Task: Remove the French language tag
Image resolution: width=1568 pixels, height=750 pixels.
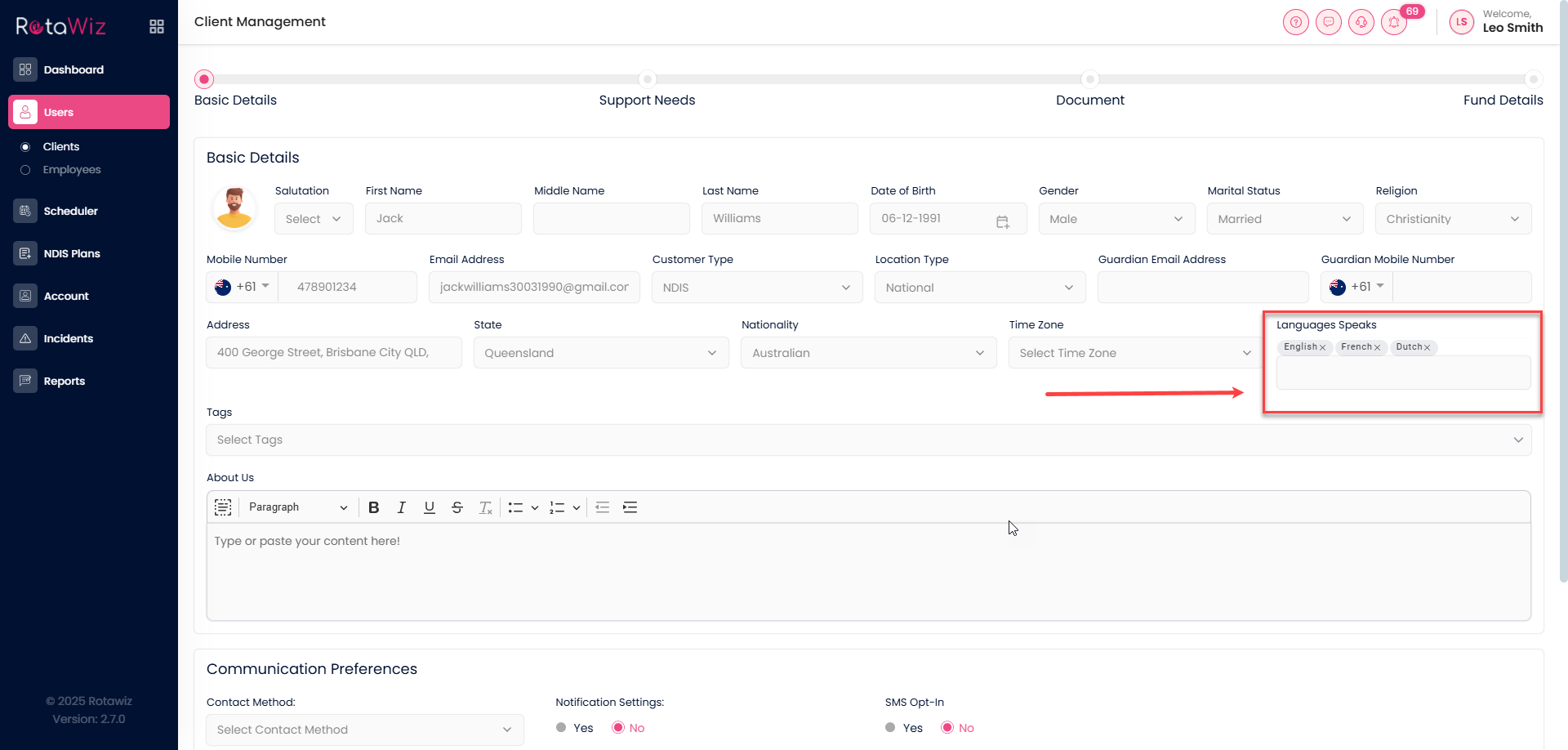Action: pos(1377,348)
